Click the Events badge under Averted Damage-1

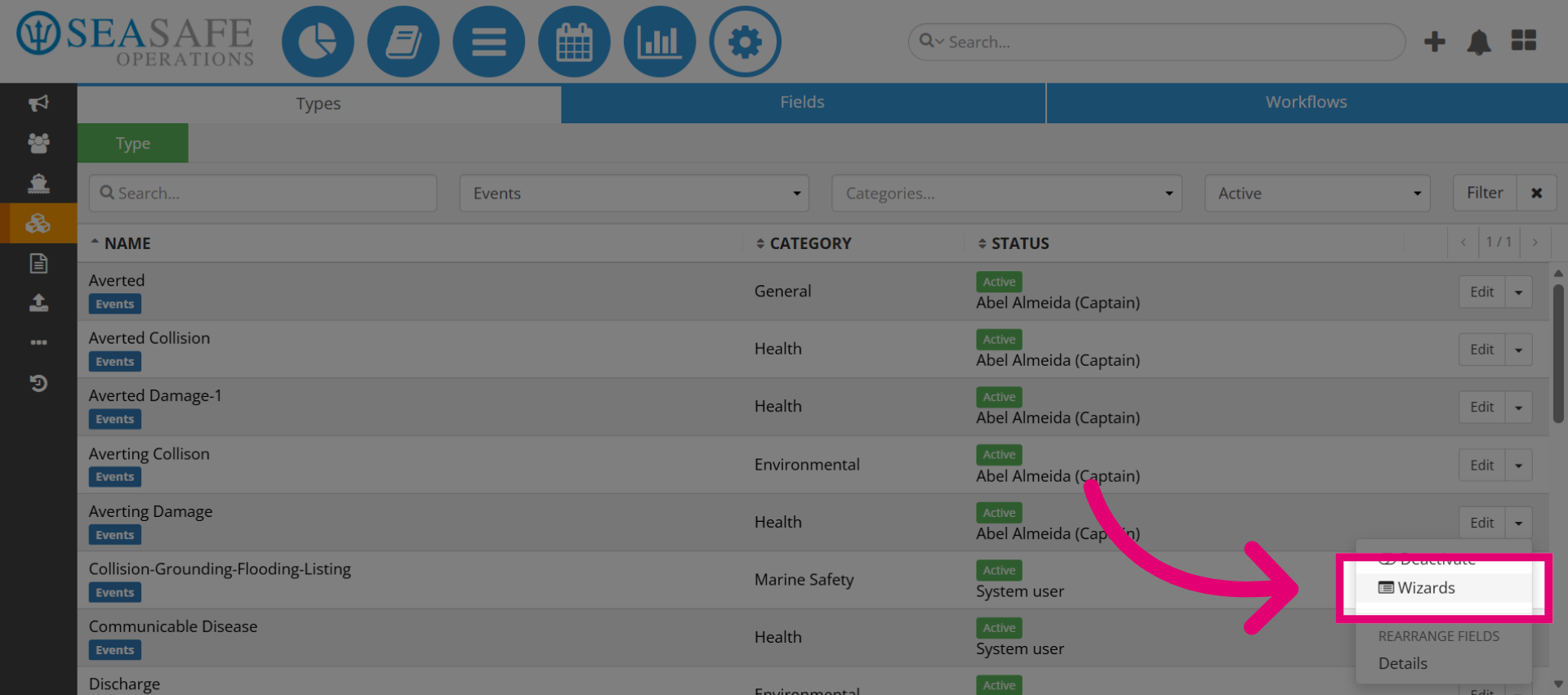tap(115, 420)
